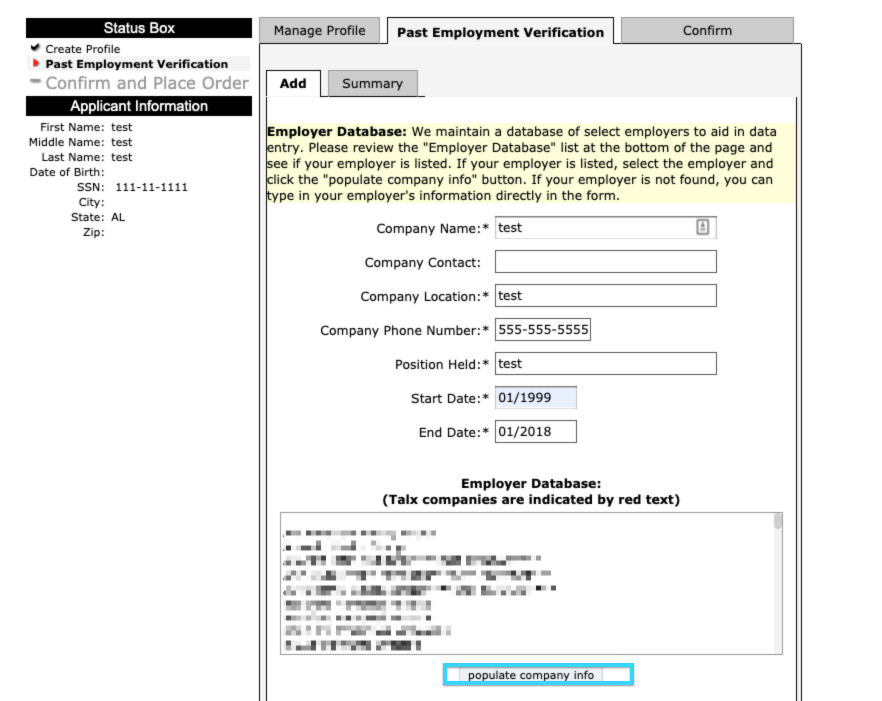Click the autofill contact icon in Company Name

point(703,227)
